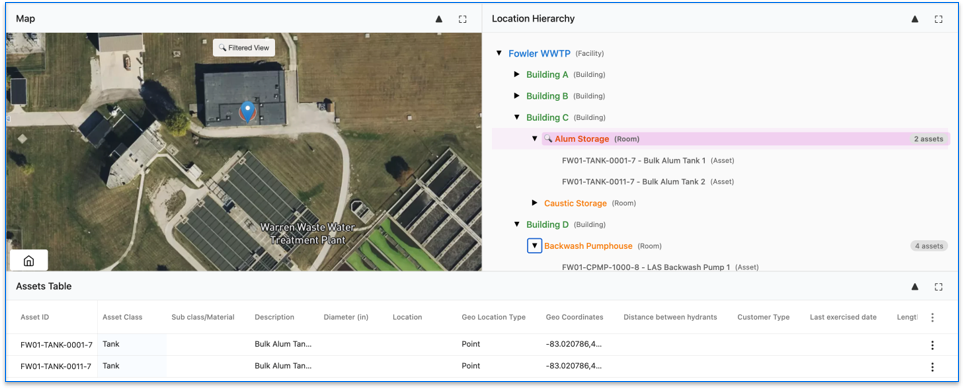Collapse the Map panel with the triangle
Screen dimensions: 964x389
[x=439, y=19]
